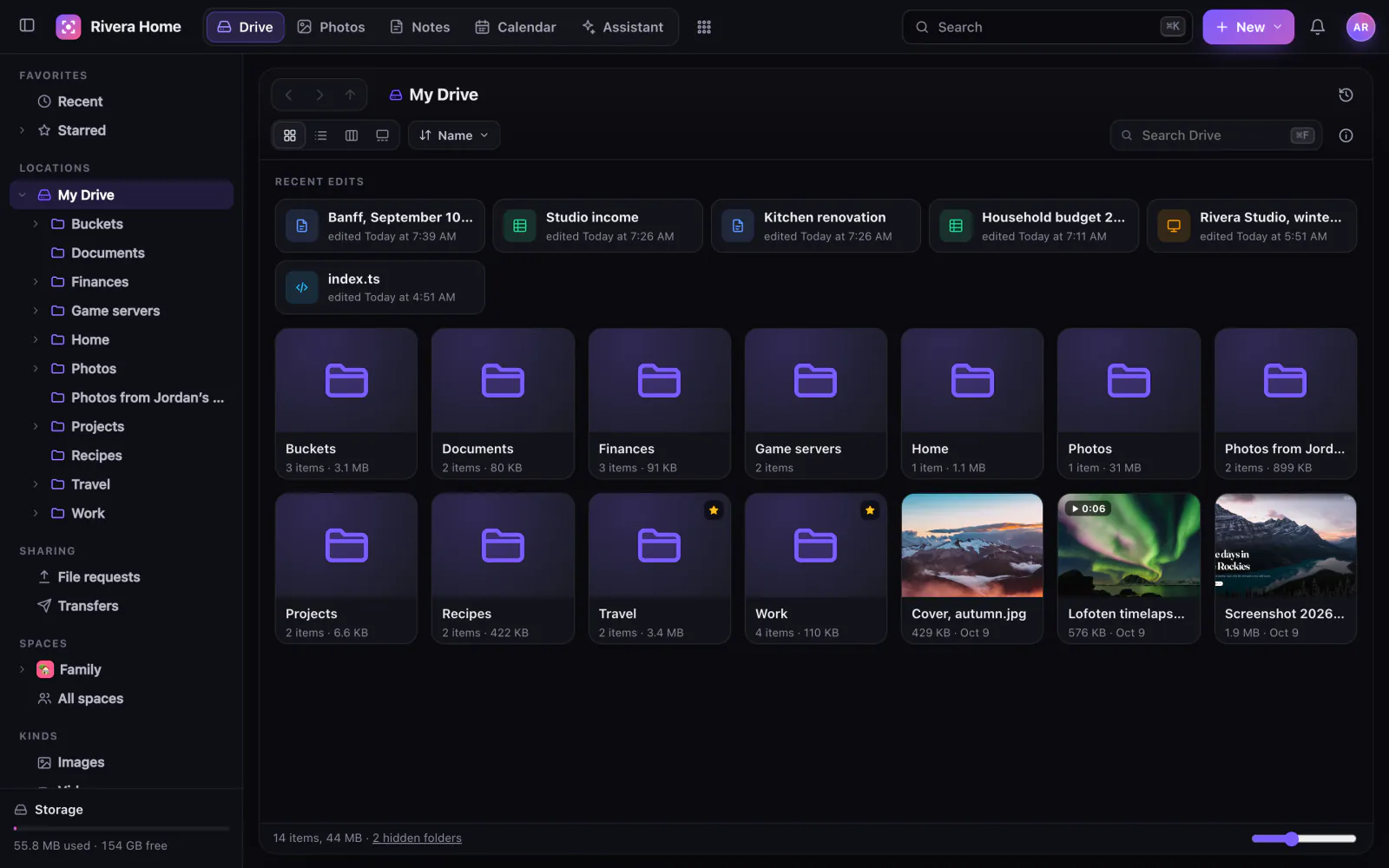Image resolution: width=1389 pixels, height=868 pixels.
Task: Open the Buckets folder card
Action: (346, 404)
